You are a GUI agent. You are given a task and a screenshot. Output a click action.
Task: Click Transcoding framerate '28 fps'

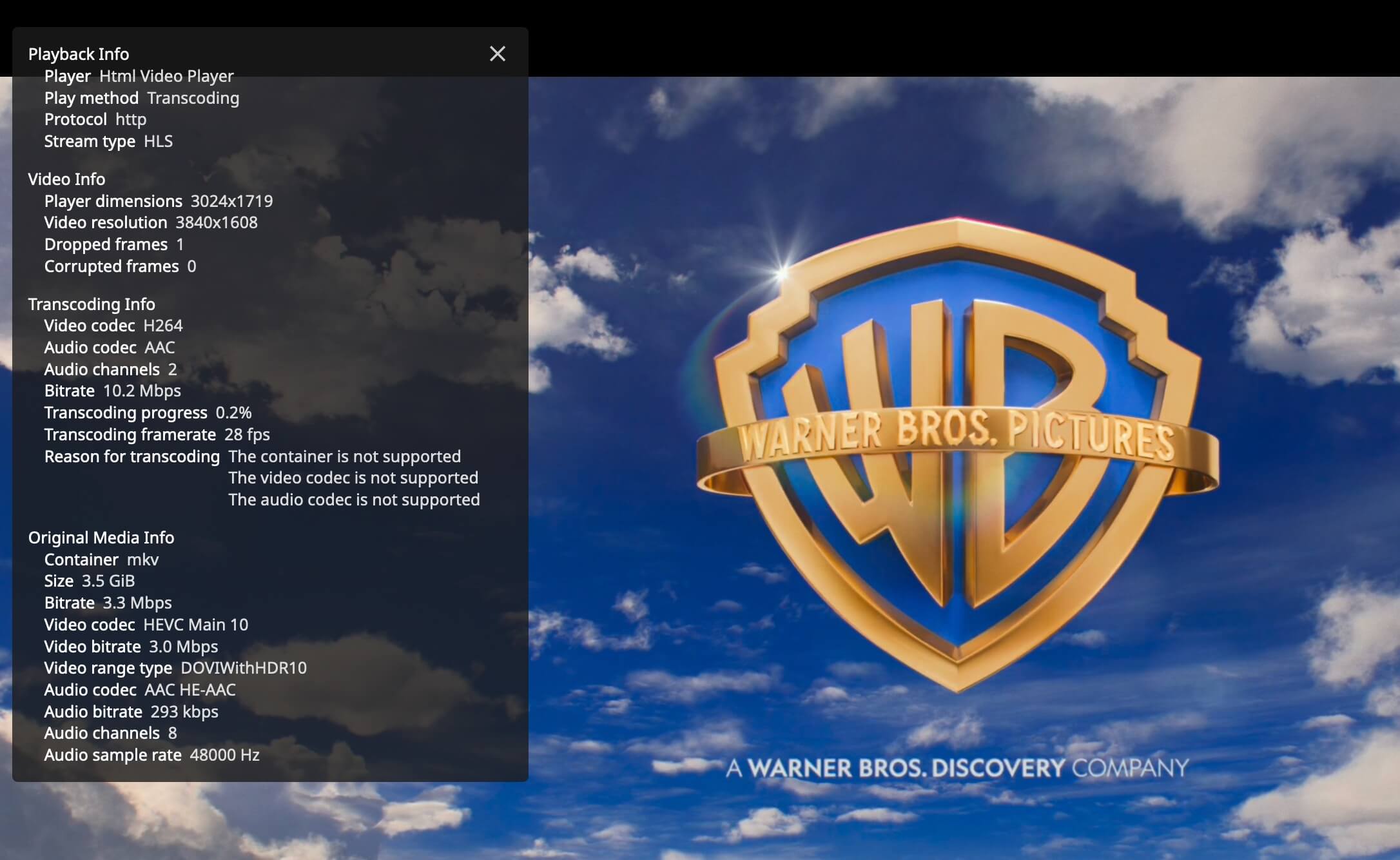(247, 435)
